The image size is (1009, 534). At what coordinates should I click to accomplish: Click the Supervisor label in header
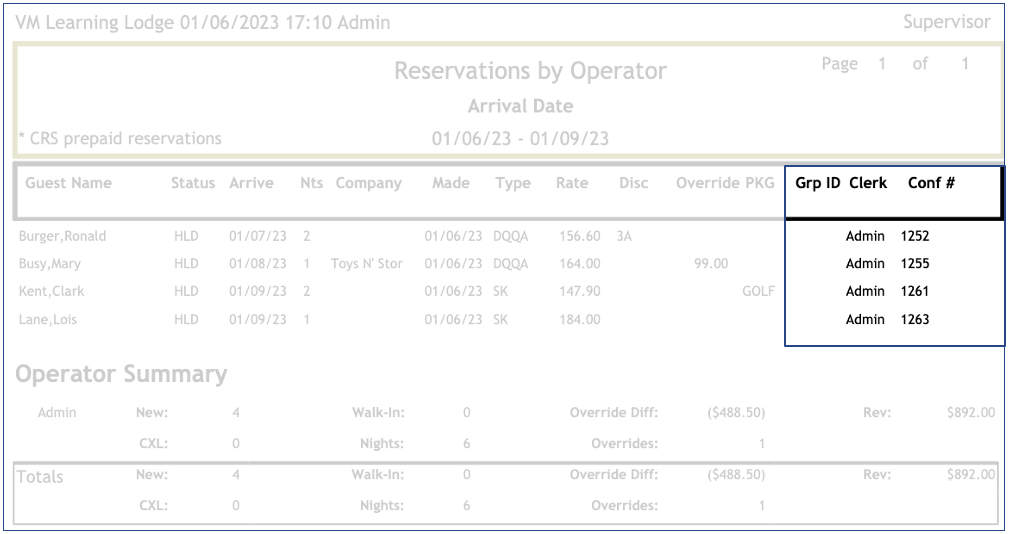[946, 22]
